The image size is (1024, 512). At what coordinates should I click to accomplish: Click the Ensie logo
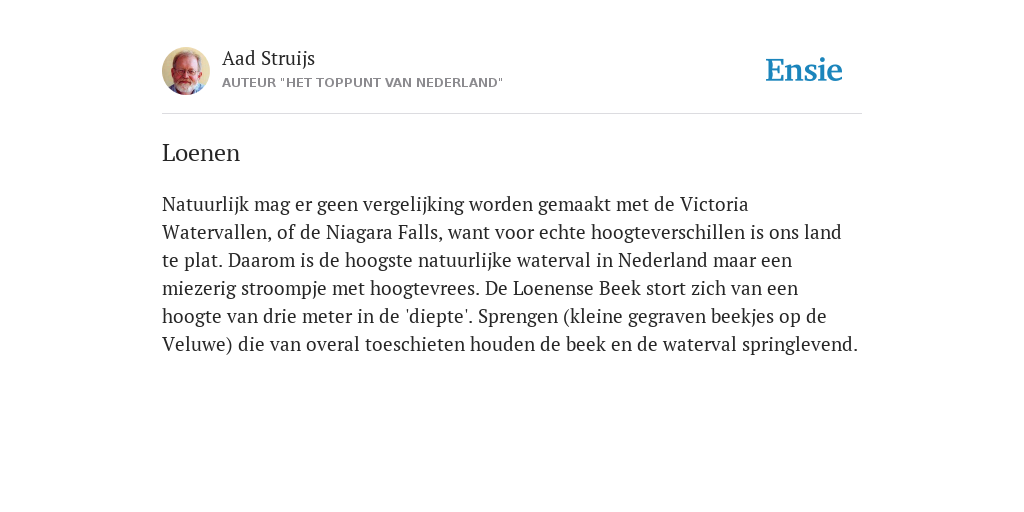tap(804, 70)
